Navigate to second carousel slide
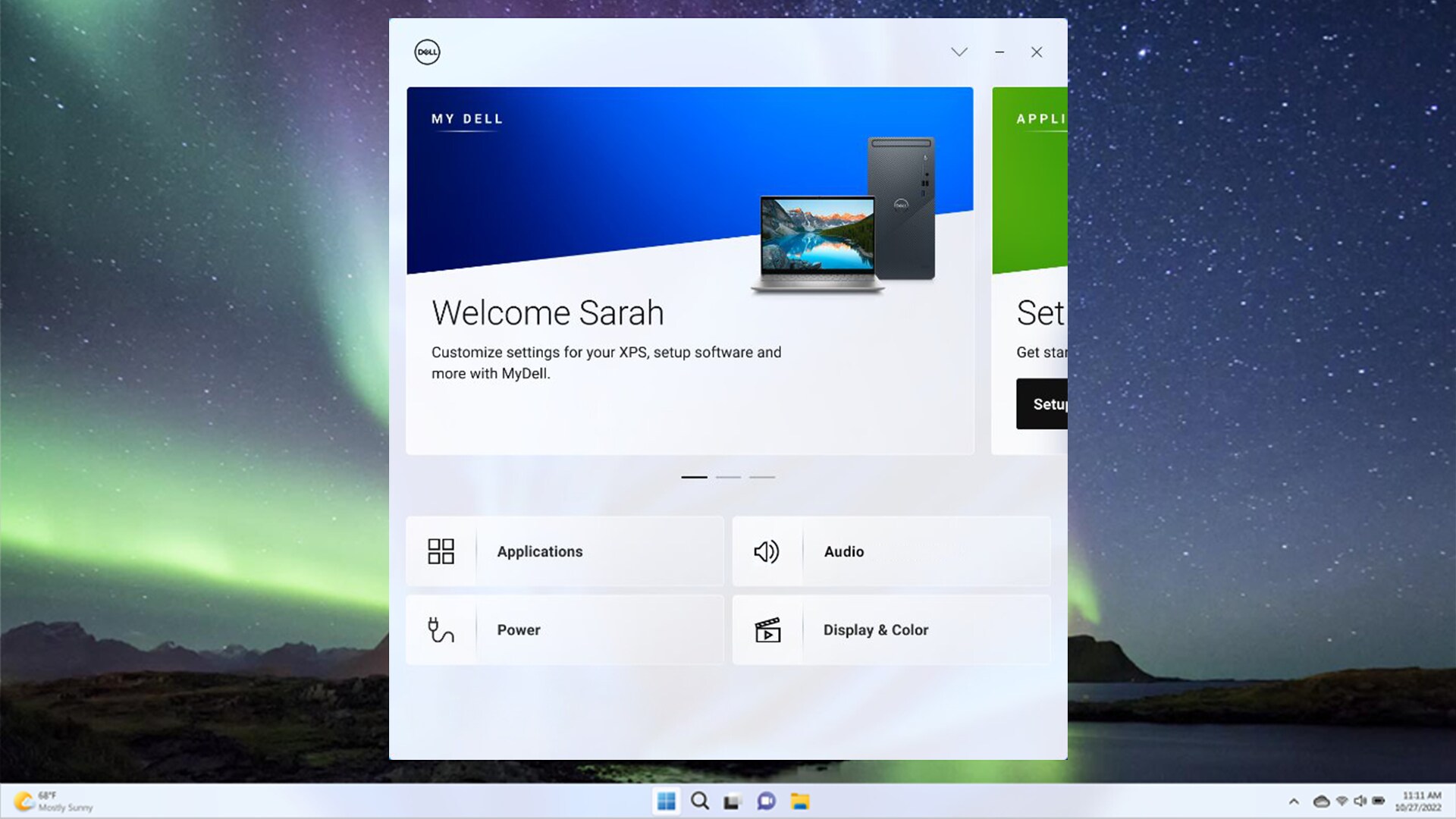Image resolution: width=1456 pixels, height=819 pixels. [x=728, y=477]
